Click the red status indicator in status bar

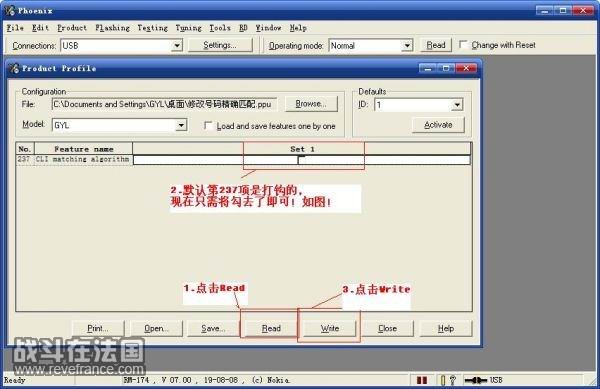click(422, 380)
